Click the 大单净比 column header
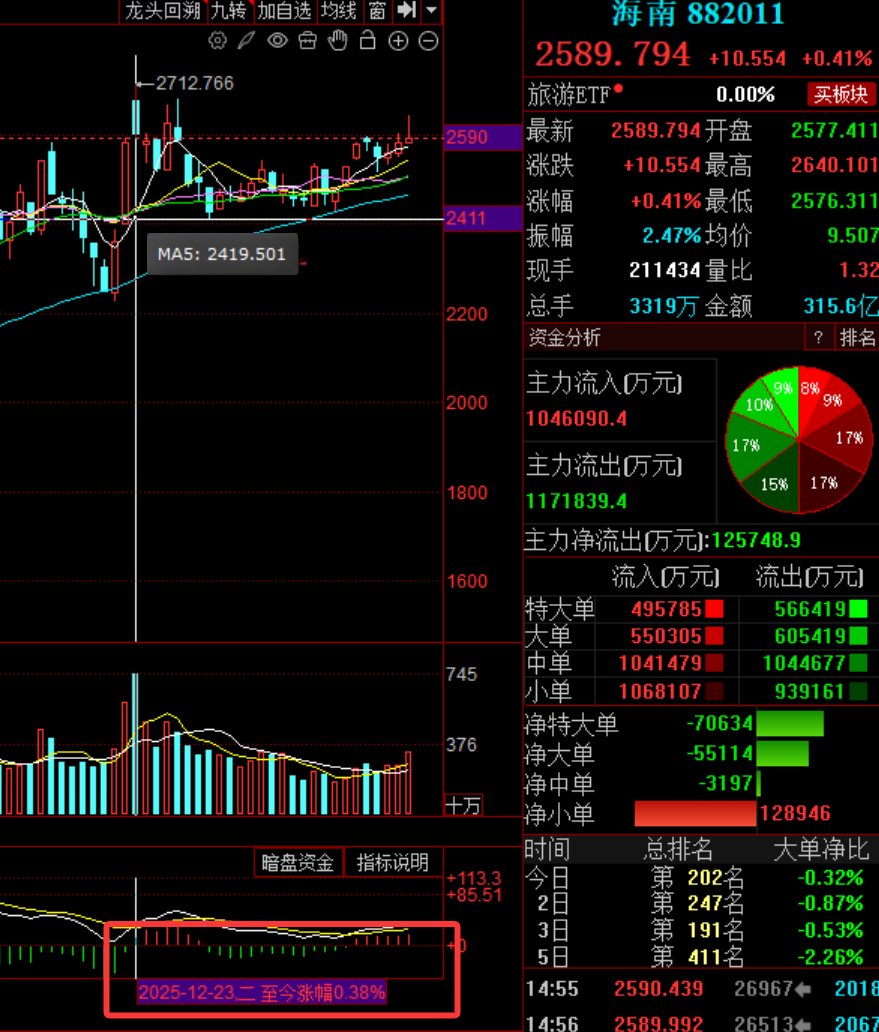This screenshot has width=879, height=1032. [x=820, y=850]
